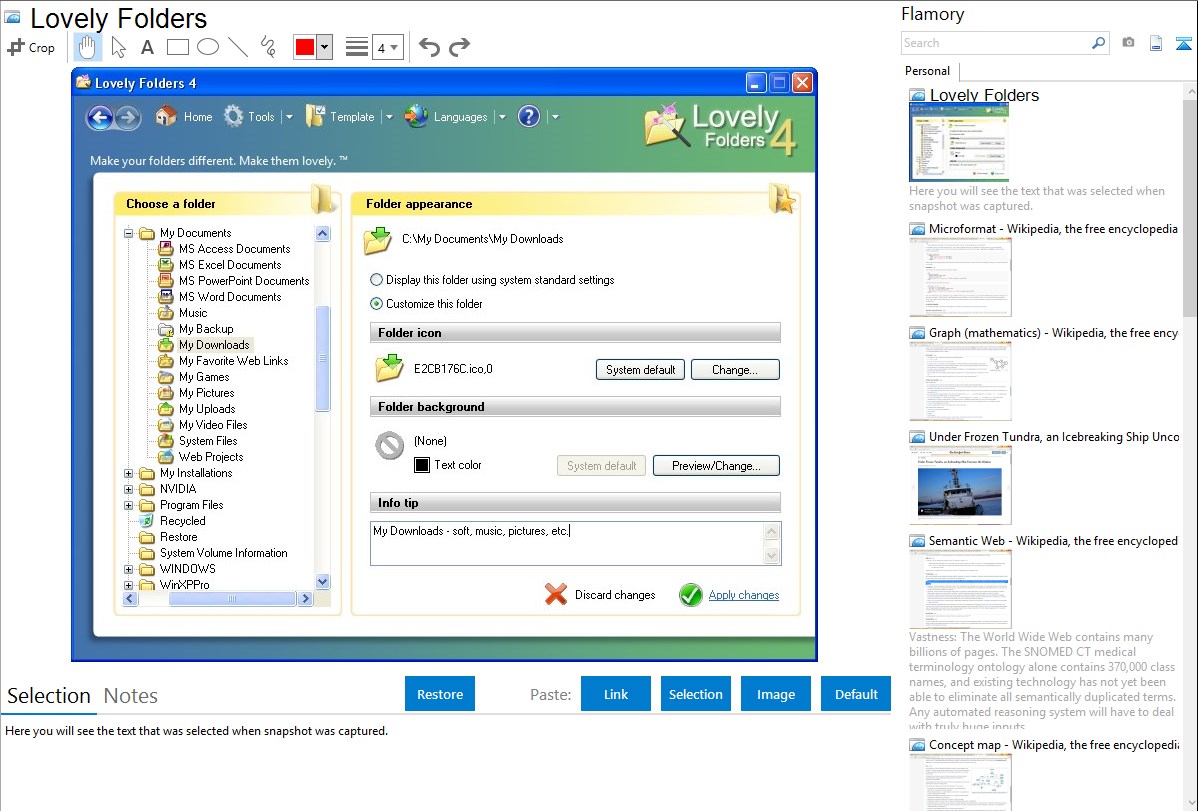This screenshot has height=811, width=1198.
Task: Select the hand pan tool
Action: coord(88,47)
